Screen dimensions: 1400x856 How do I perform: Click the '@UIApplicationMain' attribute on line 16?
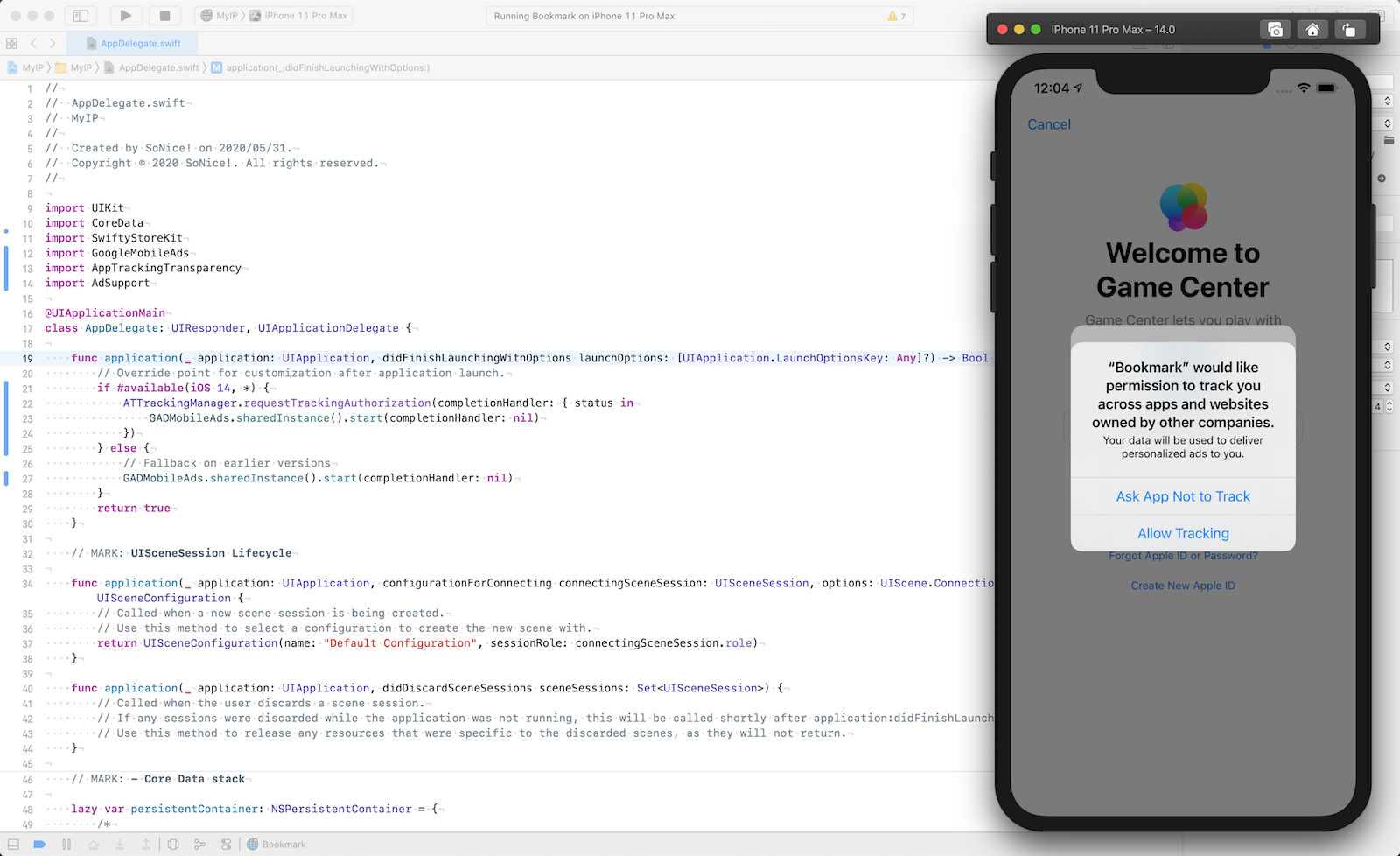pos(105,312)
